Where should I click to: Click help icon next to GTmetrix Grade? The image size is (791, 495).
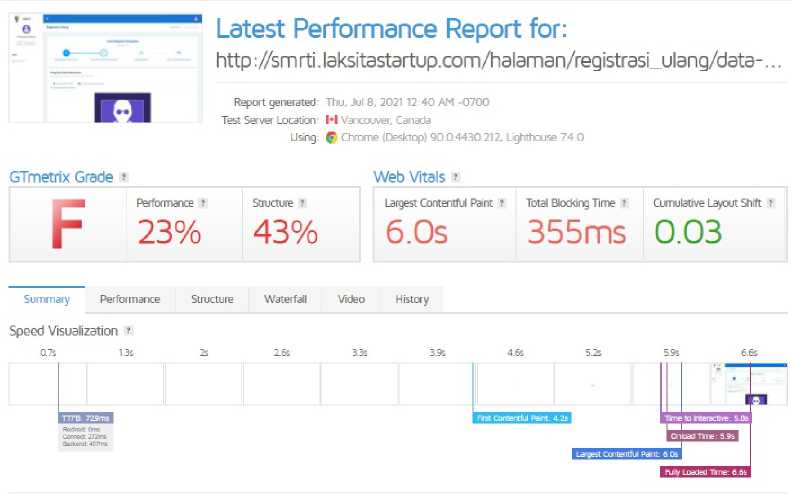coord(124,177)
